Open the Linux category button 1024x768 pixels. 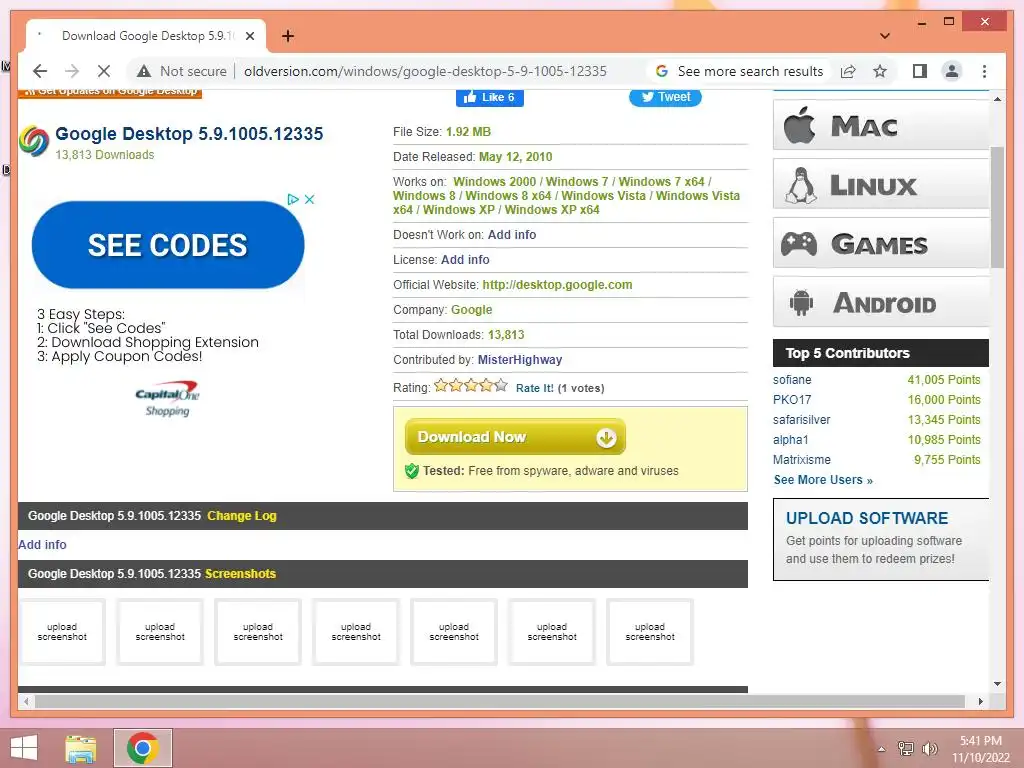click(x=881, y=184)
